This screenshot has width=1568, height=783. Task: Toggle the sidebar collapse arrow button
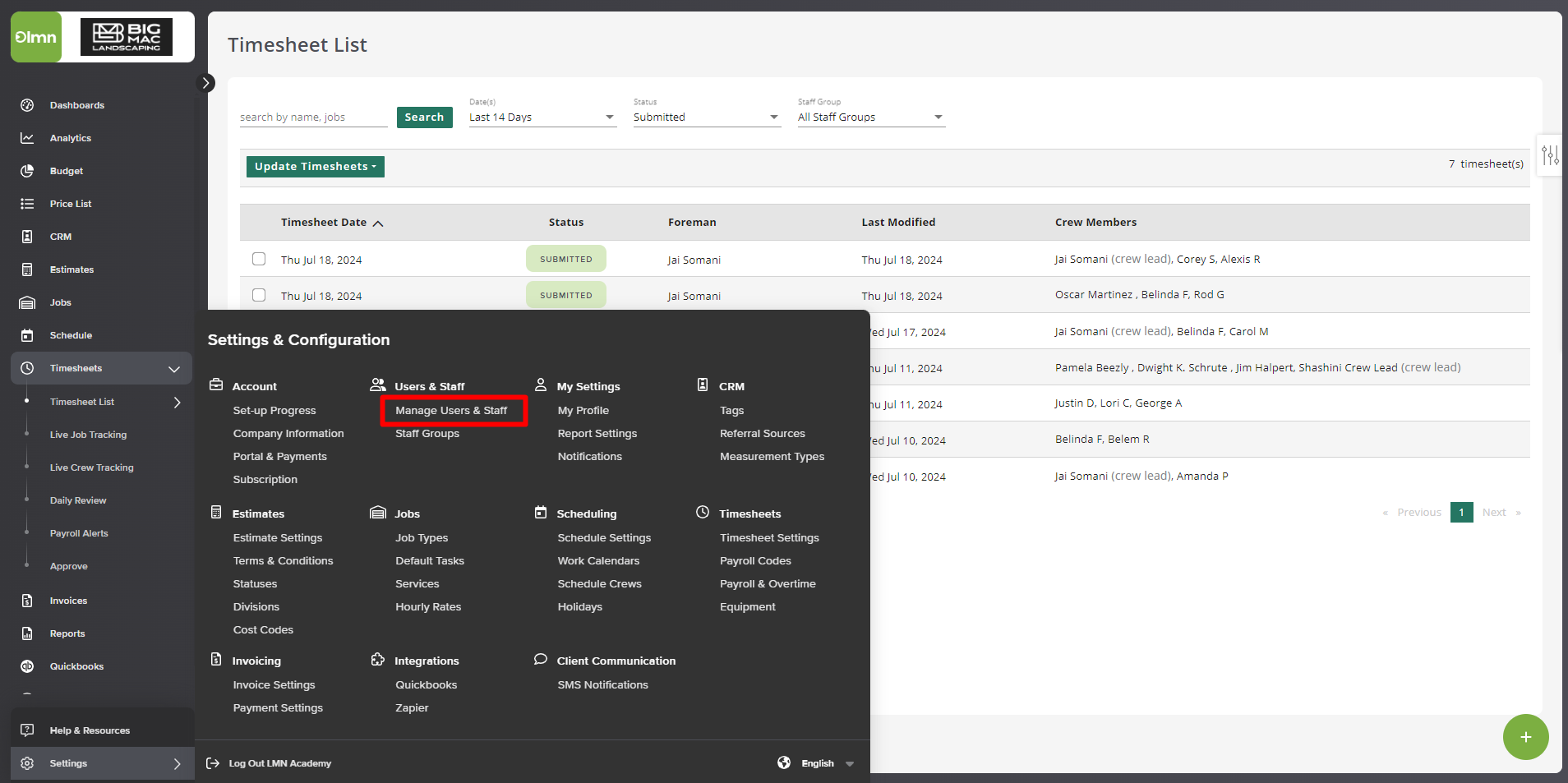(206, 83)
